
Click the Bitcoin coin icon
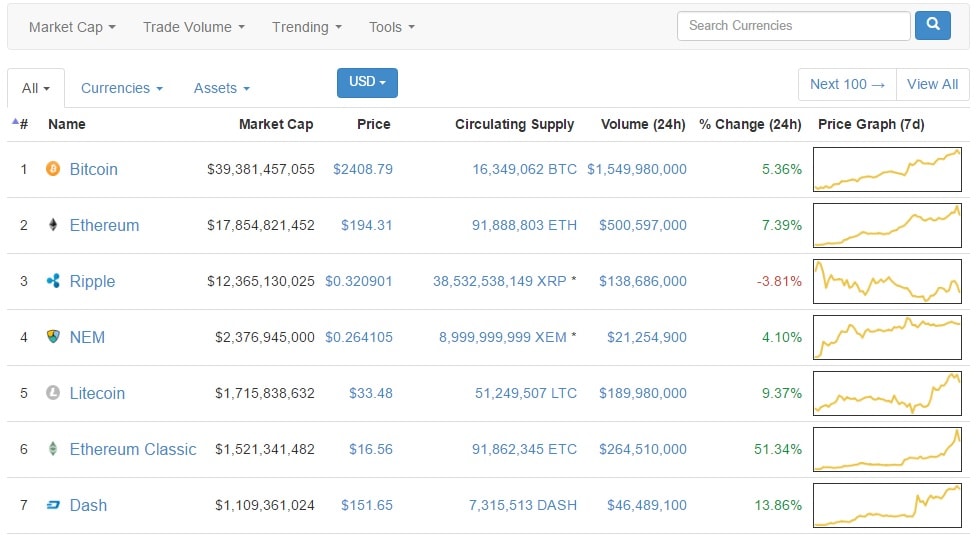53,169
